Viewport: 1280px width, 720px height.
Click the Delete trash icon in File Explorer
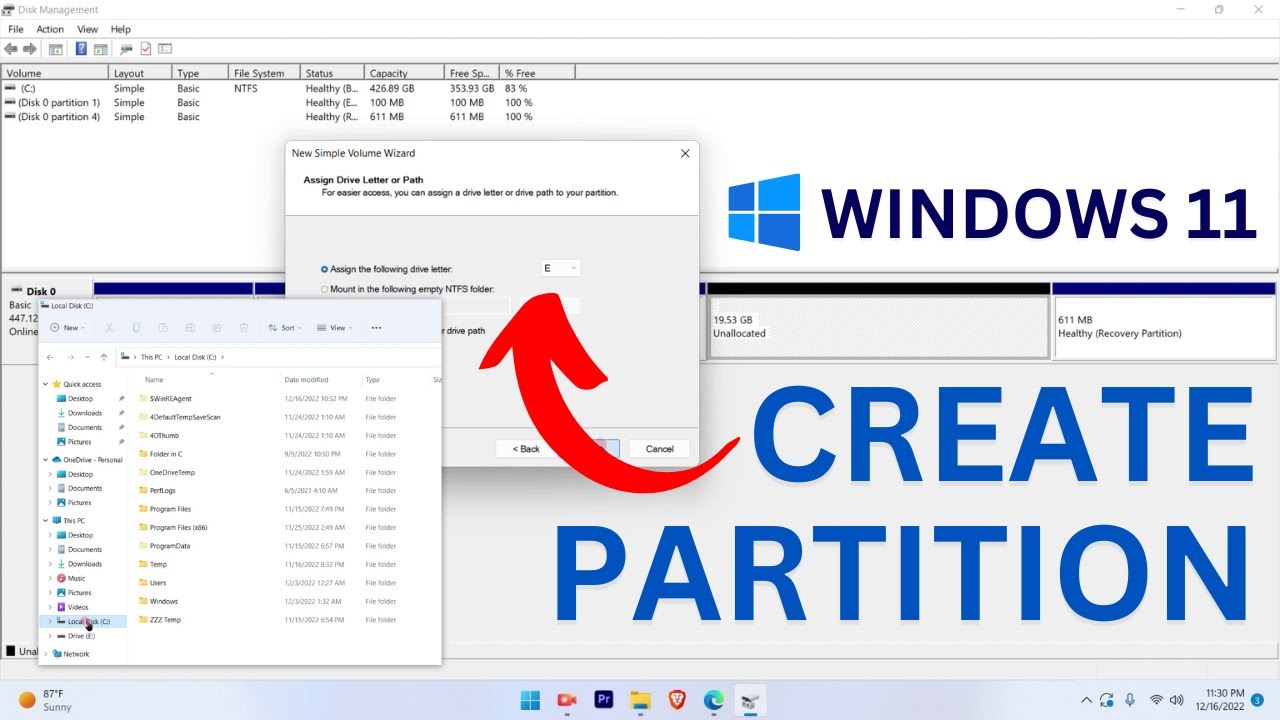(x=243, y=327)
